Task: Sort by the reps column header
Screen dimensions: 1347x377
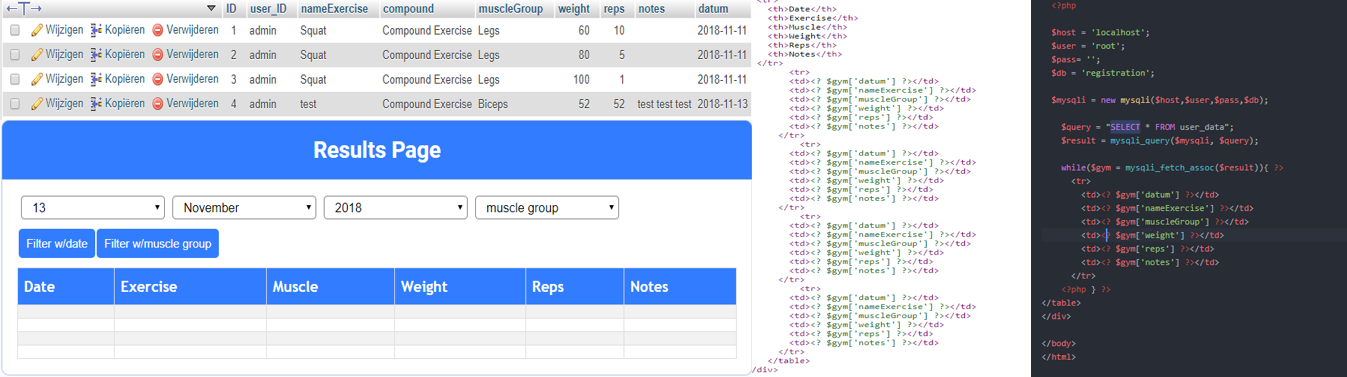Action: click(x=614, y=8)
